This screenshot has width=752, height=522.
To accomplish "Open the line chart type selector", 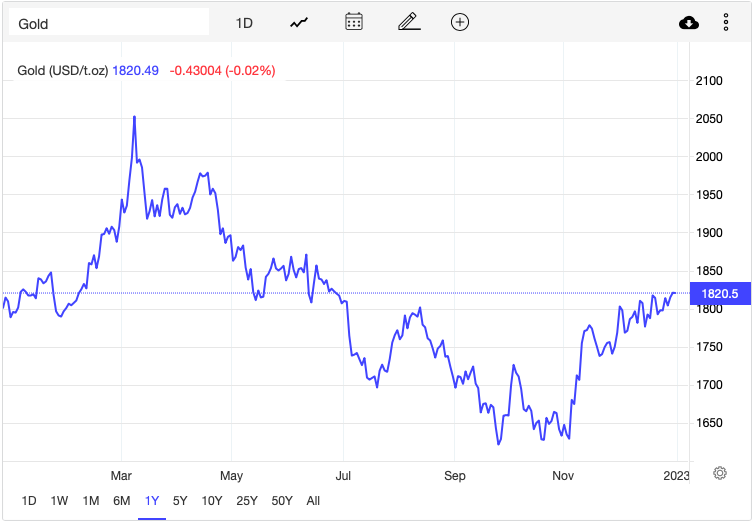I will pyautogui.click(x=299, y=23).
